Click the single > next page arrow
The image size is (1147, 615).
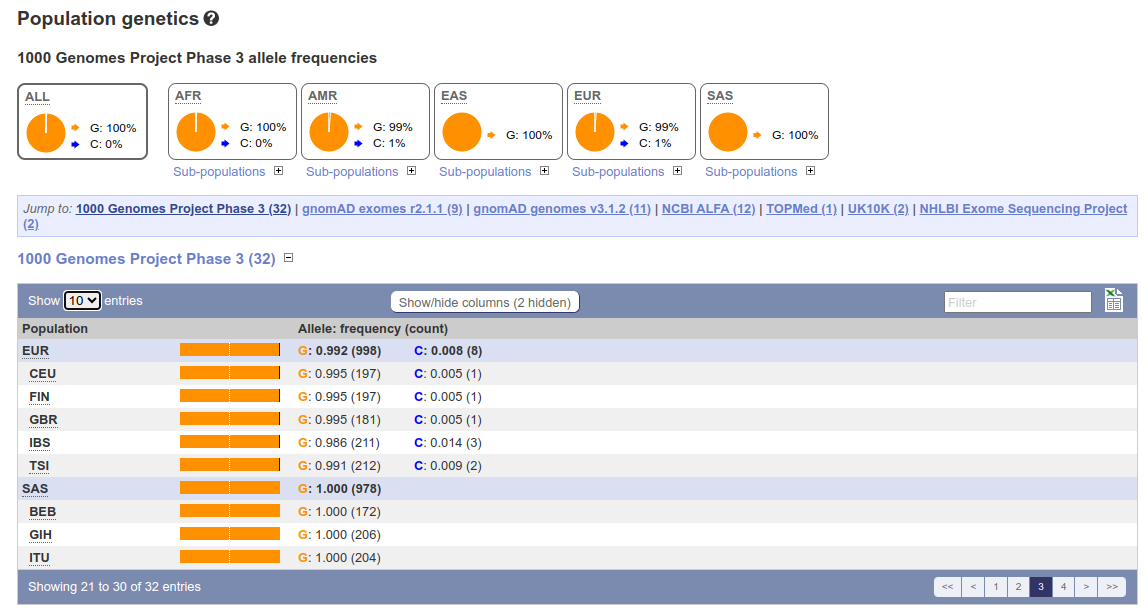pyautogui.click(x=1086, y=586)
